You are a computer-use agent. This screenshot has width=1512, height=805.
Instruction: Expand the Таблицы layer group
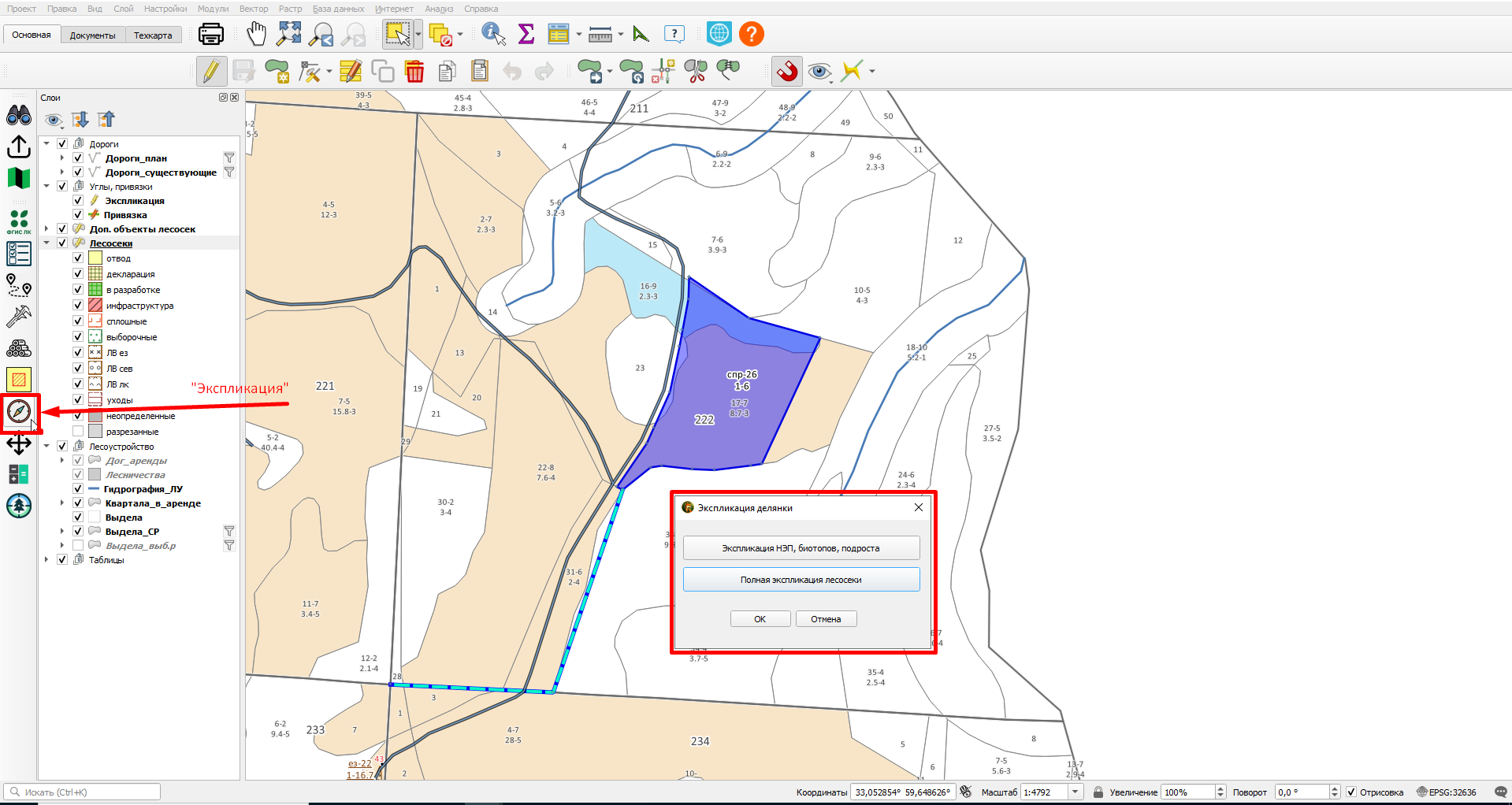pyautogui.click(x=47, y=560)
